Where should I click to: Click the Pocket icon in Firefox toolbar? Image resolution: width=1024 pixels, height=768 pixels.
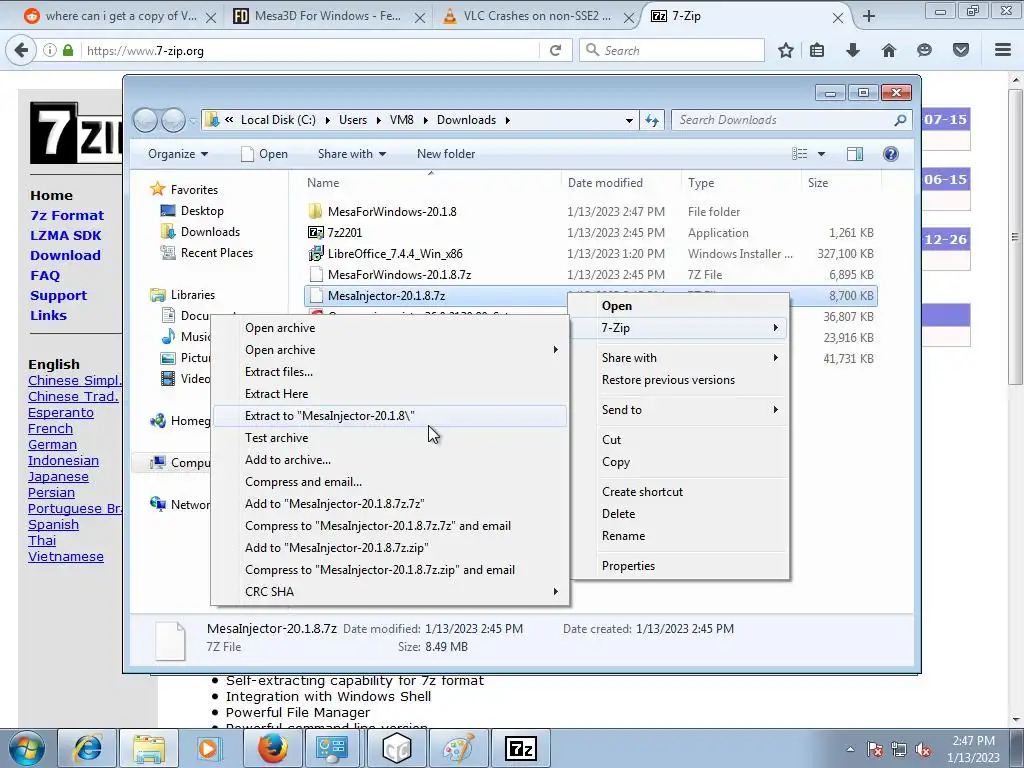tap(961, 50)
